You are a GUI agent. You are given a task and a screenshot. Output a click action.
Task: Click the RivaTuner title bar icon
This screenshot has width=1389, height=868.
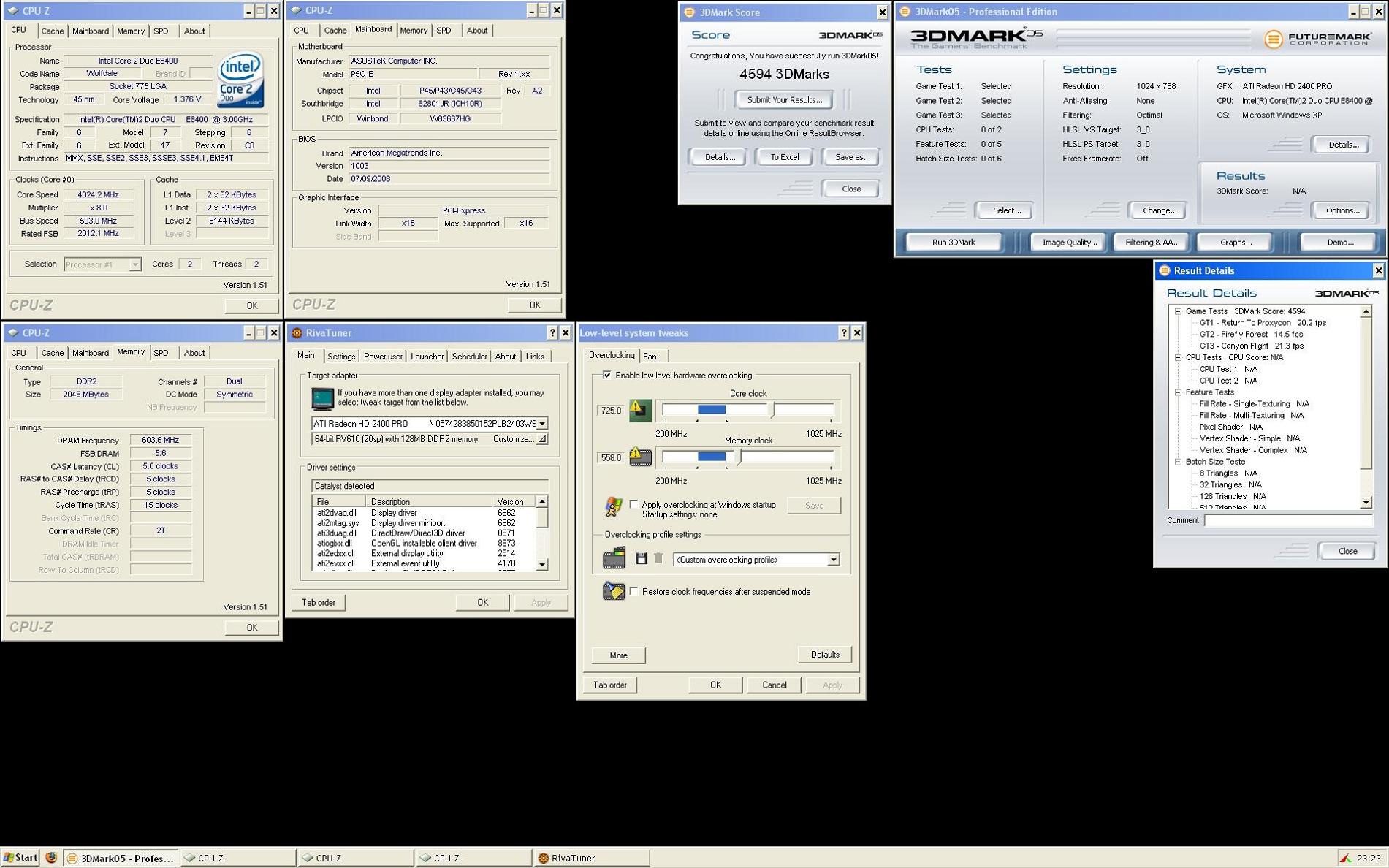point(297,333)
